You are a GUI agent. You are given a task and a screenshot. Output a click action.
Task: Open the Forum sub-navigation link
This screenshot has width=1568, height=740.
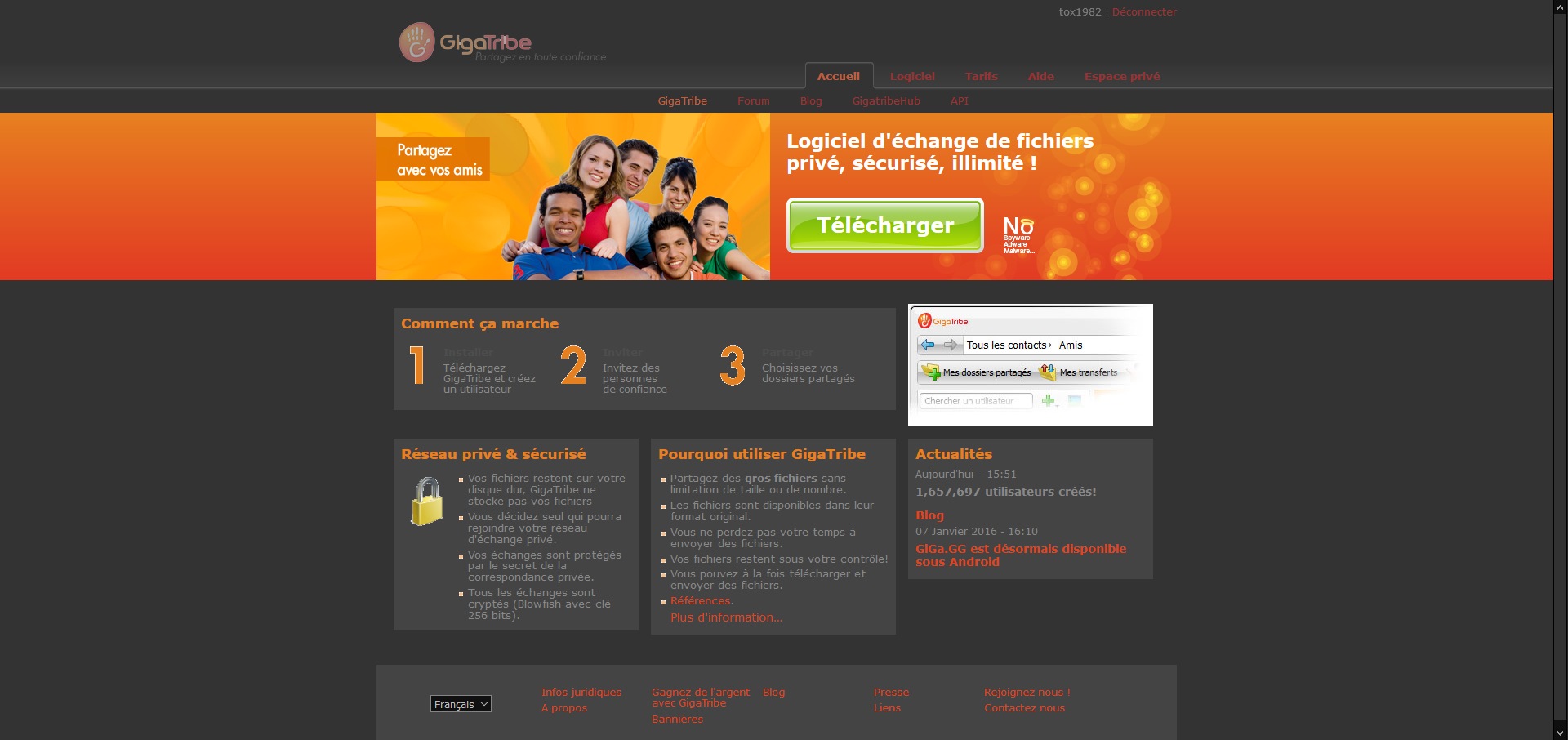(x=753, y=101)
